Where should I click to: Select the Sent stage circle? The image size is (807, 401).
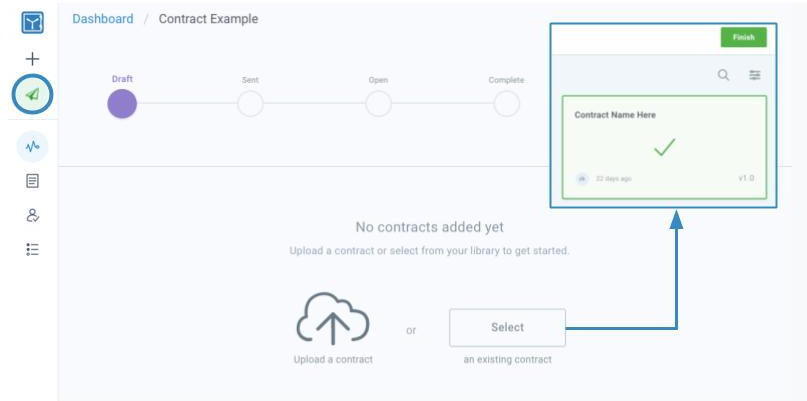click(x=250, y=103)
